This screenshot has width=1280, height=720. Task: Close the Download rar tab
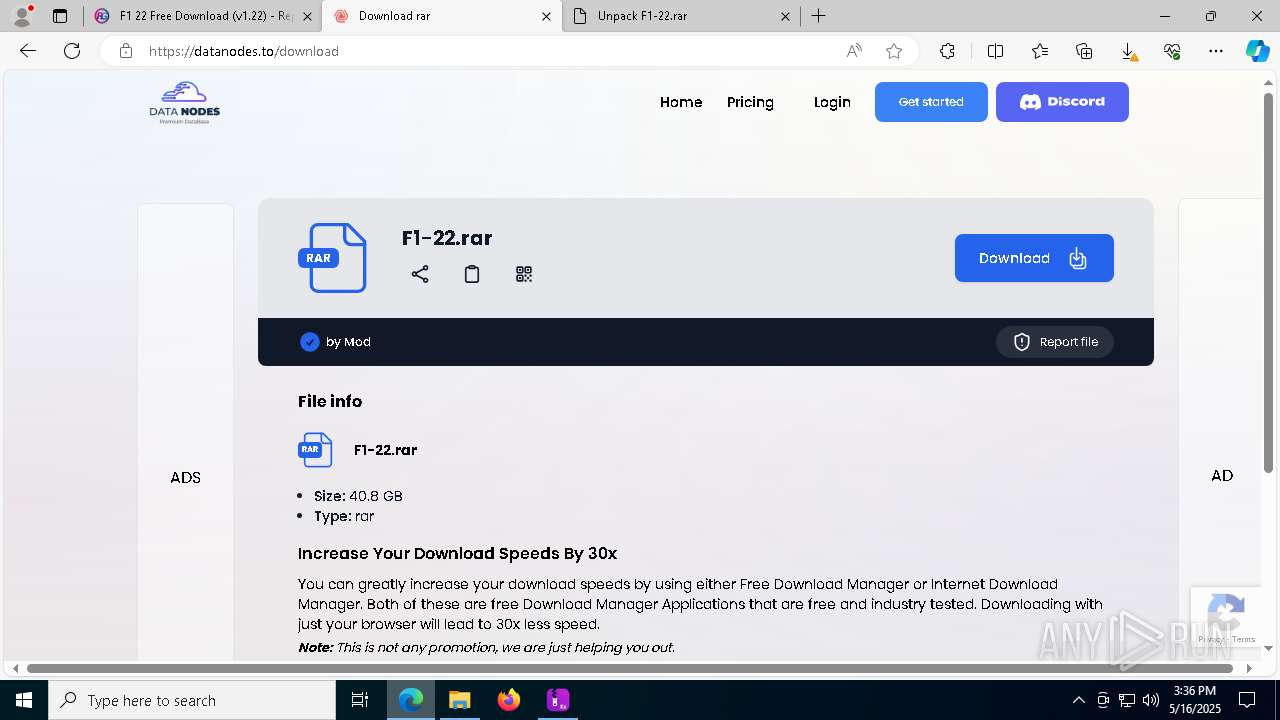click(546, 16)
